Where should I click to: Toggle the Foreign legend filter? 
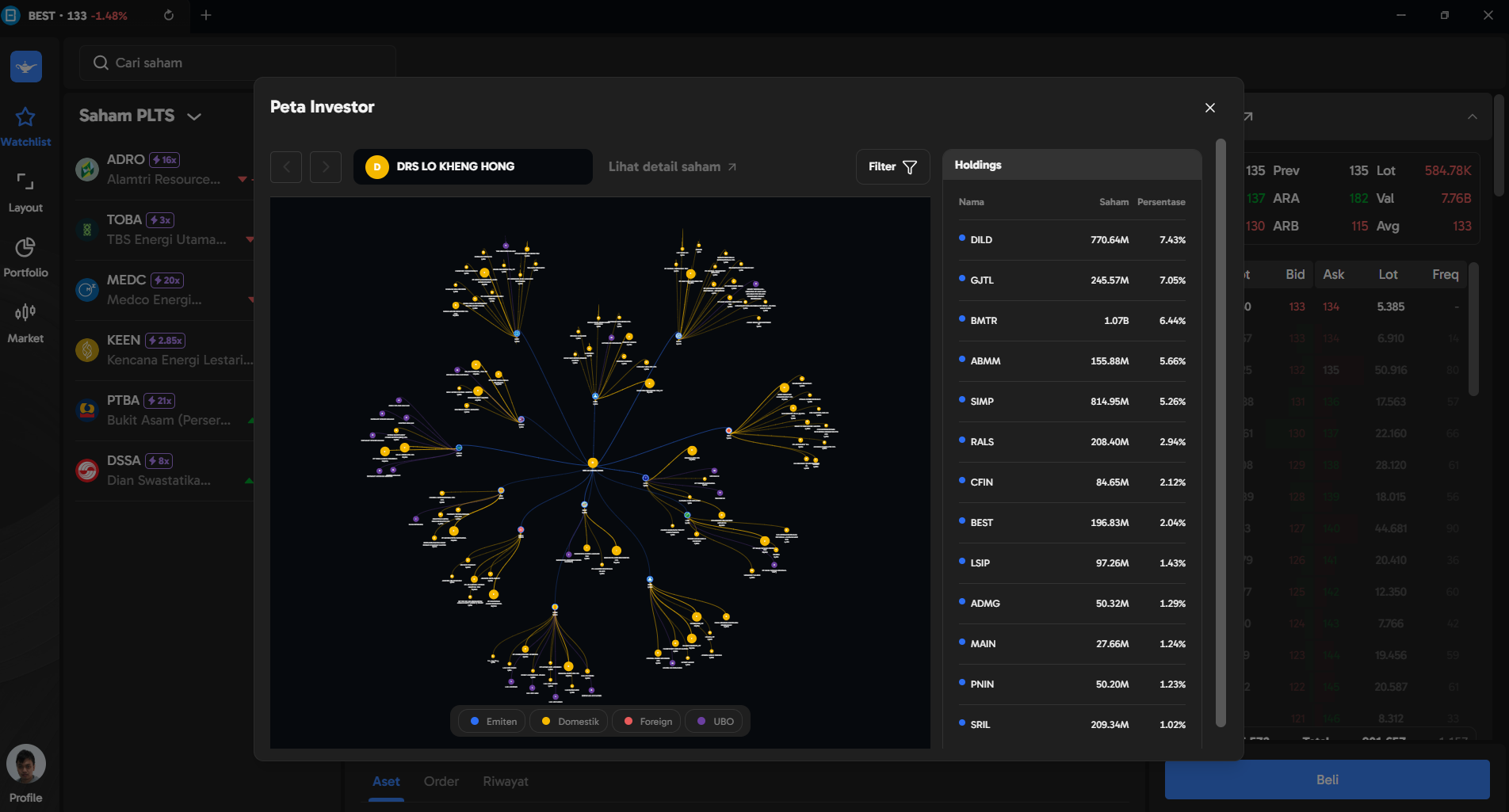coord(647,722)
